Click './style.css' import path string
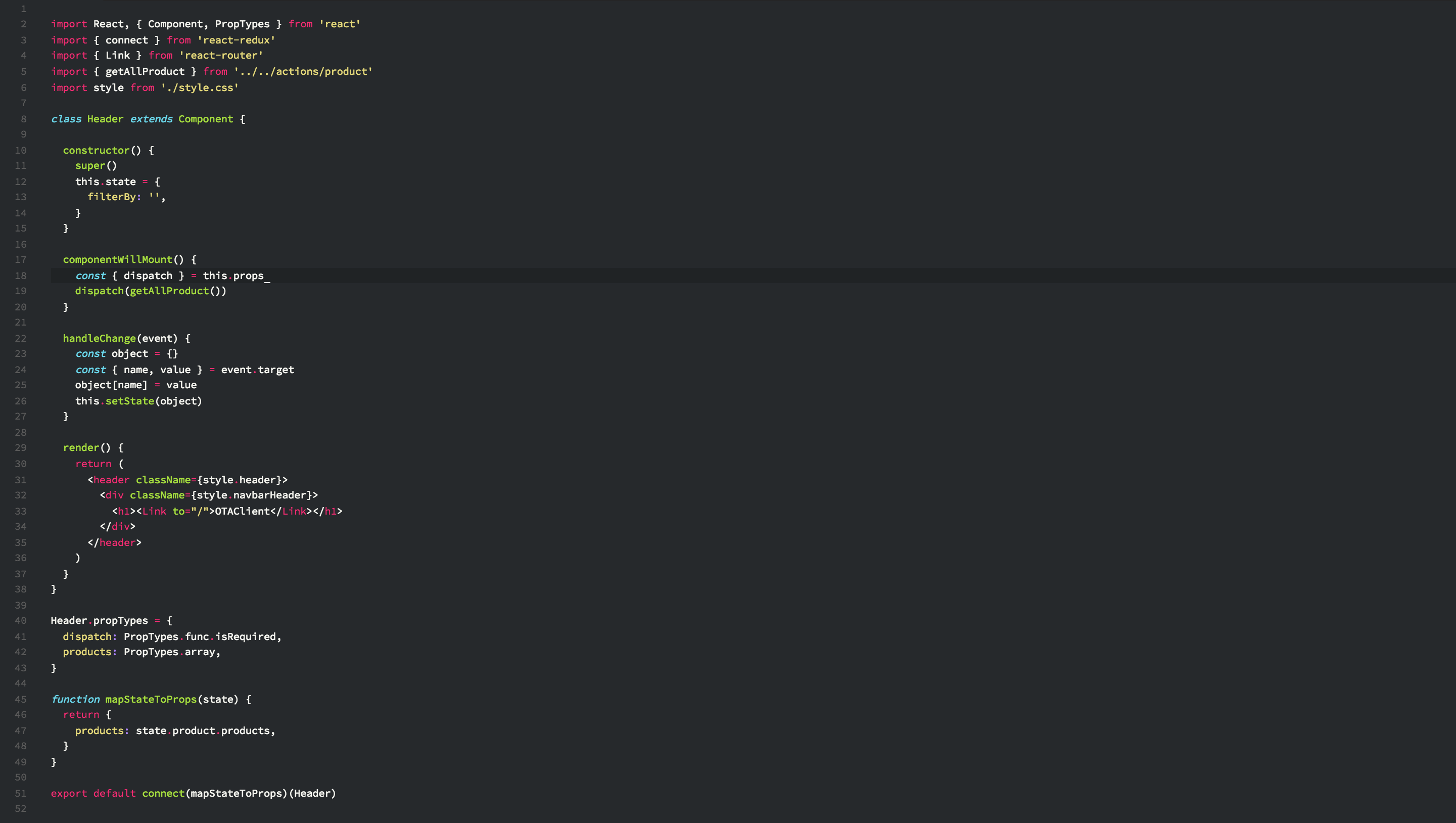1456x823 pixels. point(200,87)
